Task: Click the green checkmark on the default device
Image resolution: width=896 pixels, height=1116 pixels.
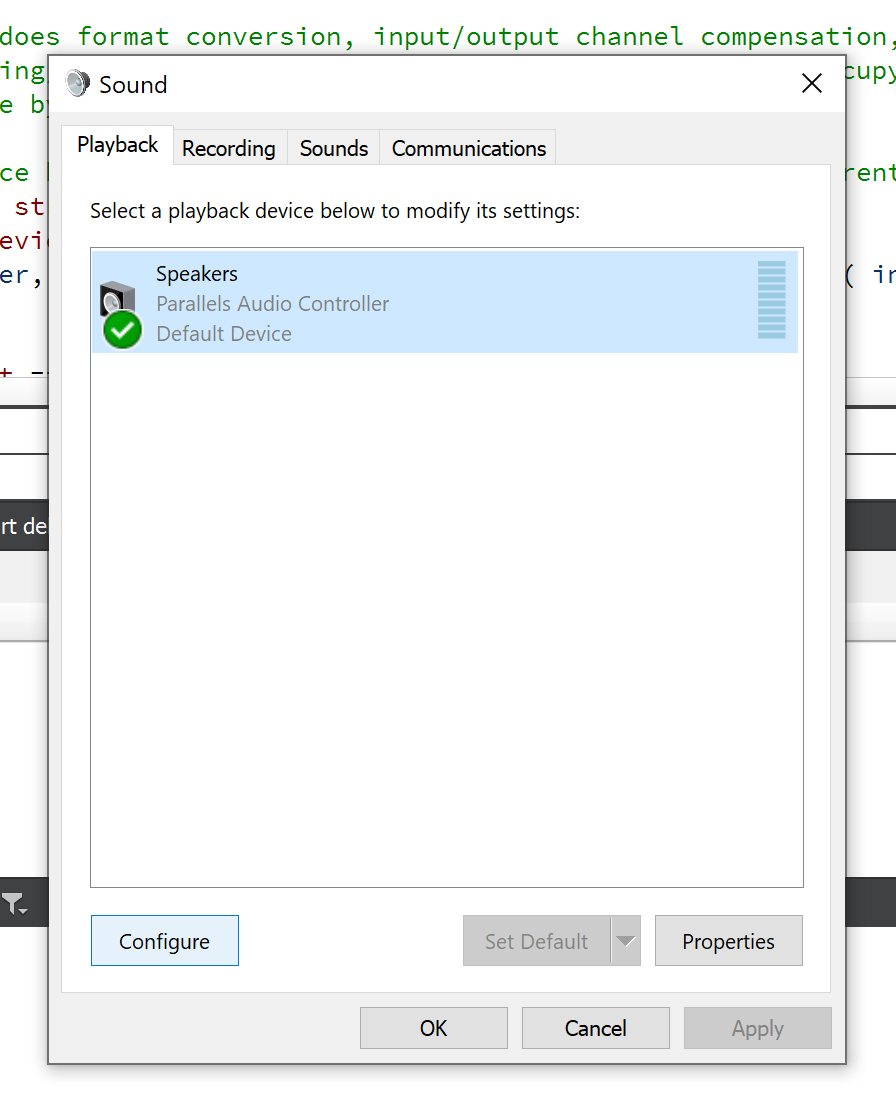Action: (121, 331)
